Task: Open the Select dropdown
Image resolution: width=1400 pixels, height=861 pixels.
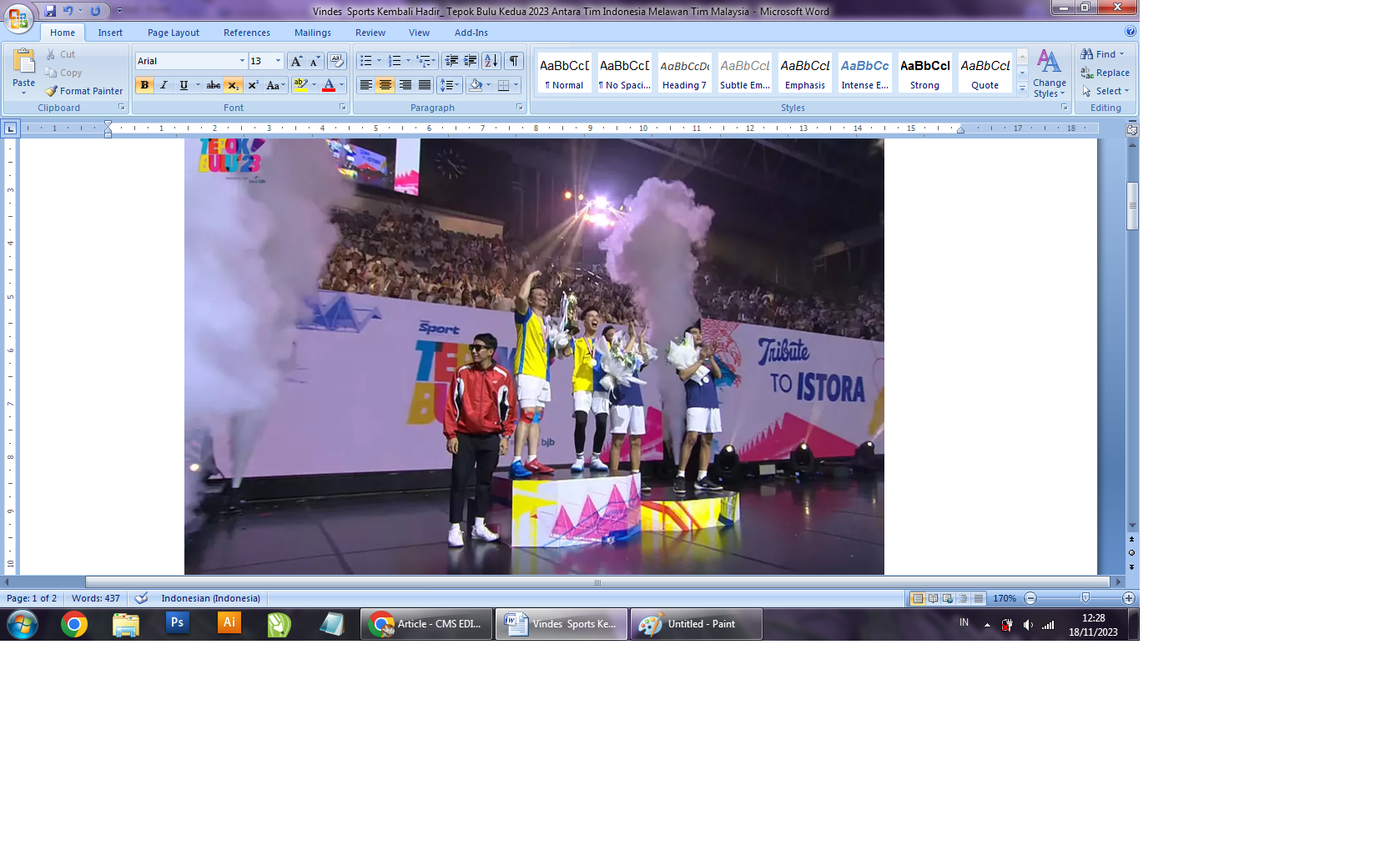Action: [x=1105, y=91]
